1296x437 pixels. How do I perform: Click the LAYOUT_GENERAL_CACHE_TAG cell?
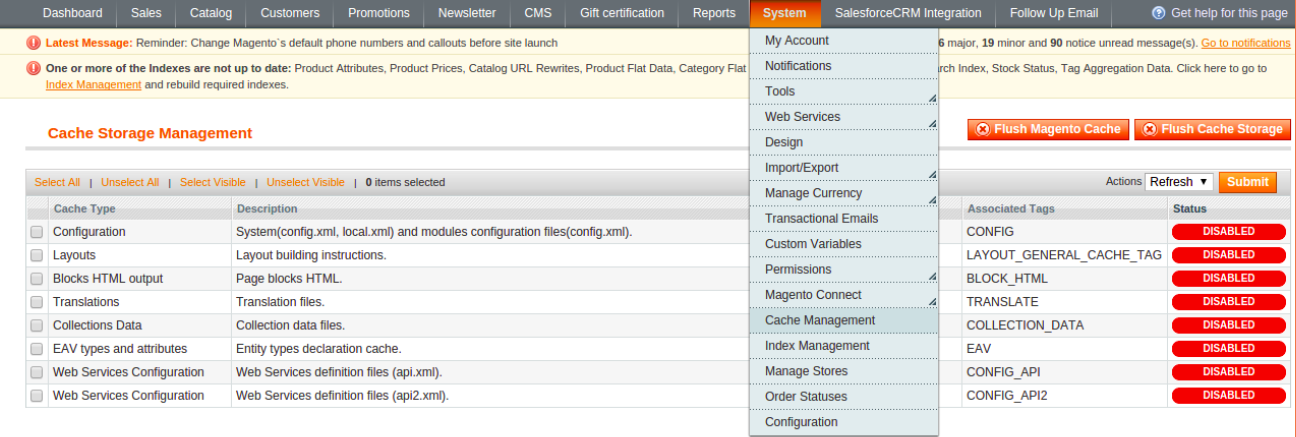coord(1064,255)
